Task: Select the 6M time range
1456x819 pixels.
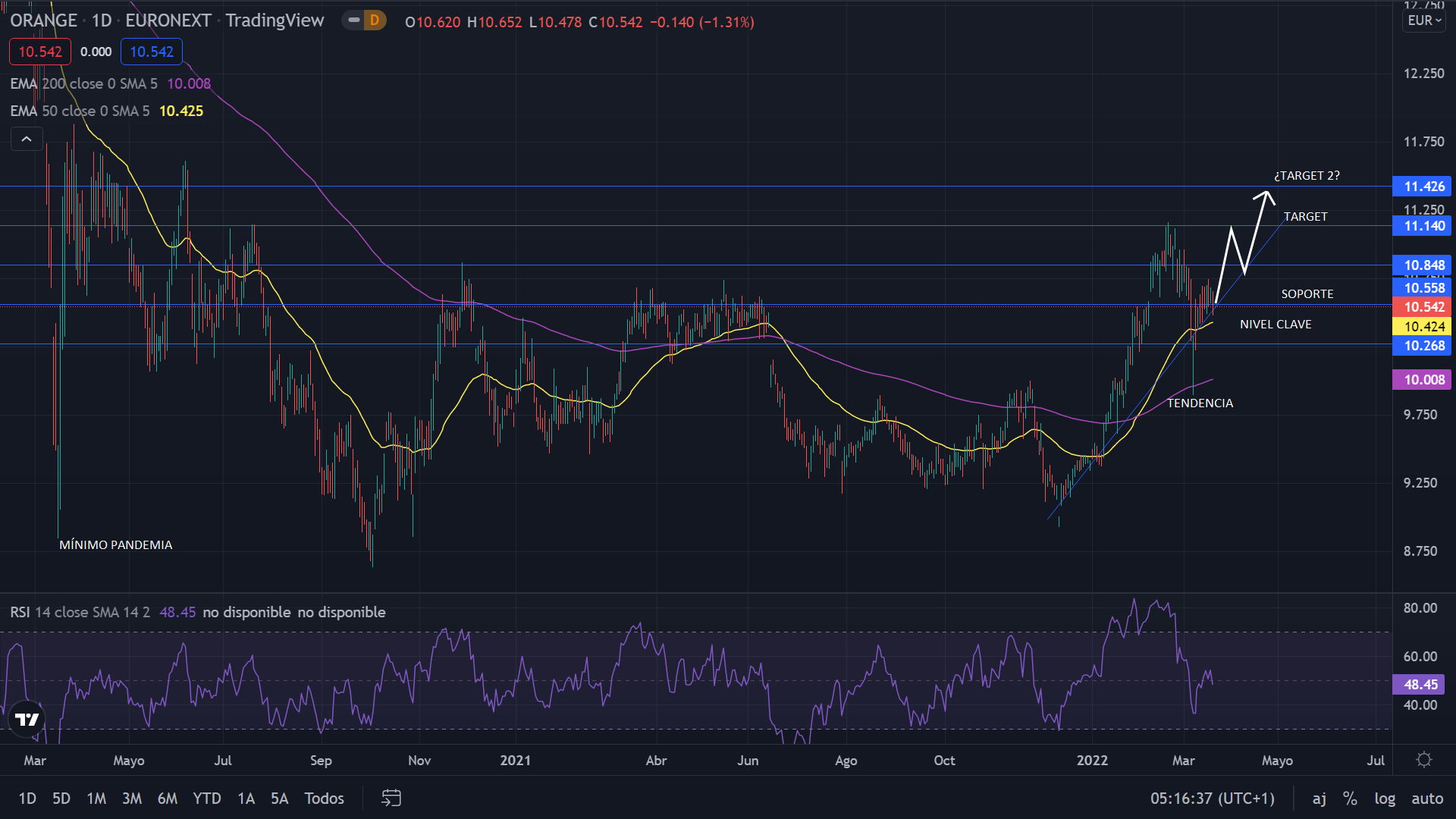Action: pyautogui.click(x=168, y=799)
